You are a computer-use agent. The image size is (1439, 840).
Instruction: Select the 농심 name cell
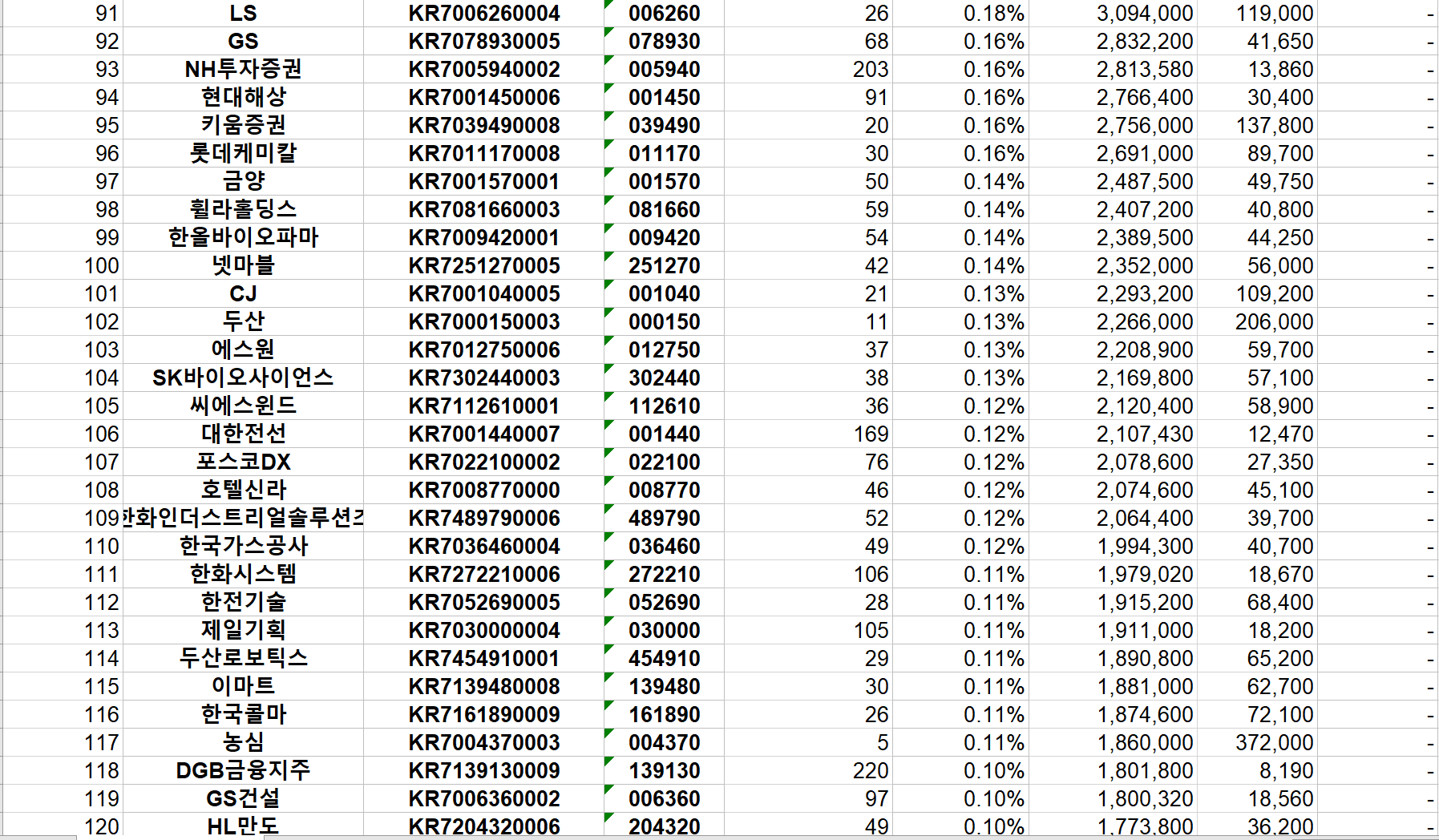click(x=243, y=743)
